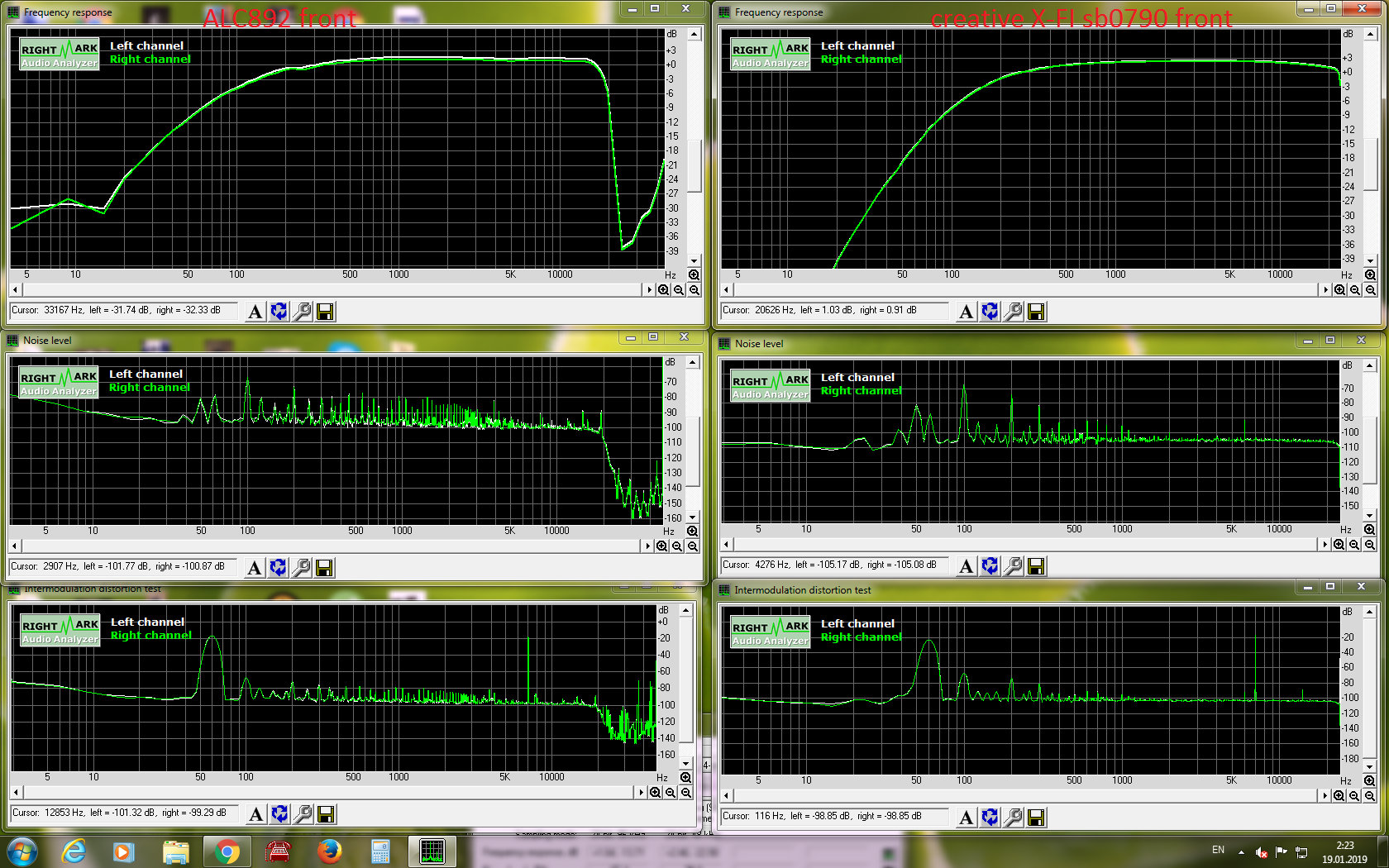Open the Windows Start menu
Screen dimensions: 1389x868
click(x=21, y=851)
